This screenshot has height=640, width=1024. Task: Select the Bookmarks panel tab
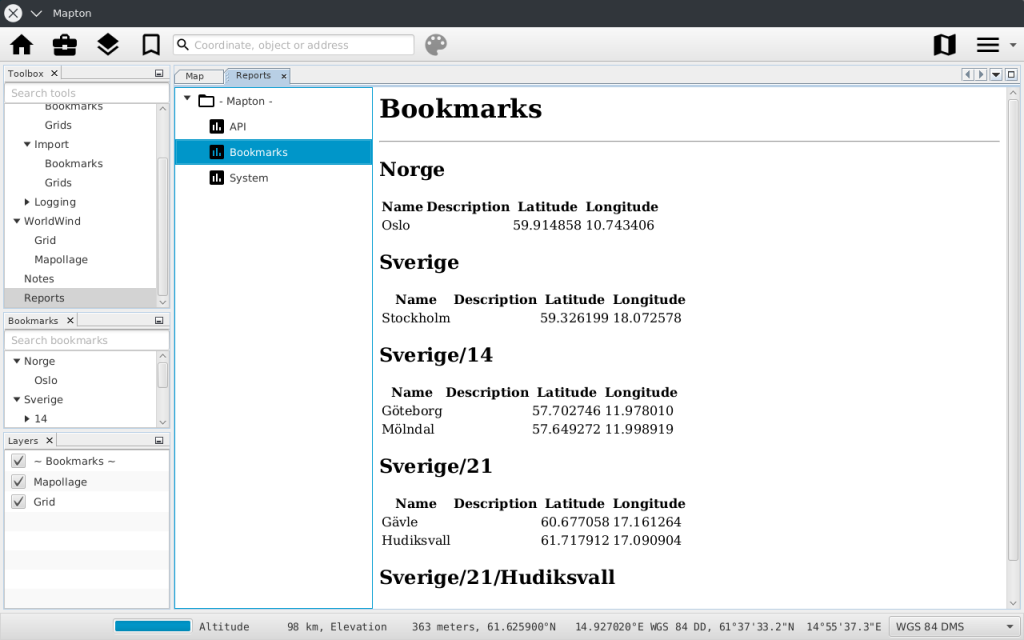tap(33, 320)
